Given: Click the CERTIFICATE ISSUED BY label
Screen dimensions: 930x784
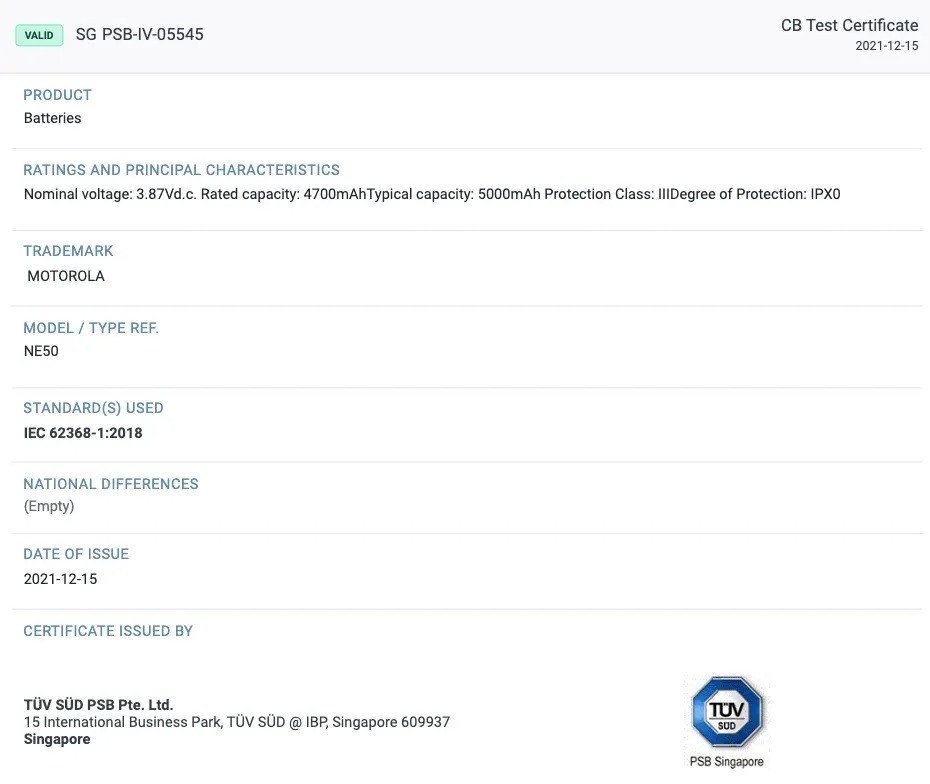Looking at the screenshot, I should click(108, 631).
